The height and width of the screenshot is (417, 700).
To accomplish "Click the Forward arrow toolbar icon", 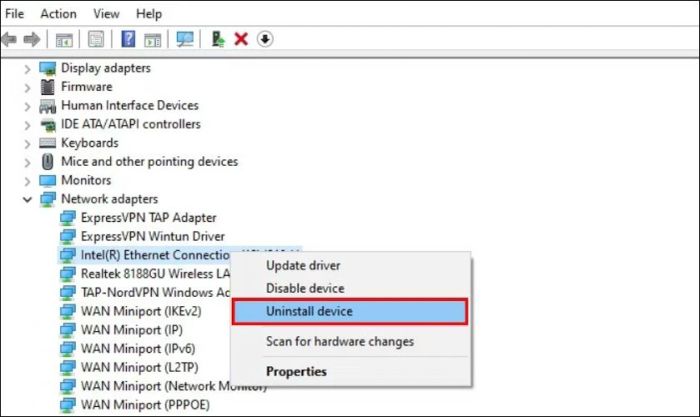I will click(32, 39).
